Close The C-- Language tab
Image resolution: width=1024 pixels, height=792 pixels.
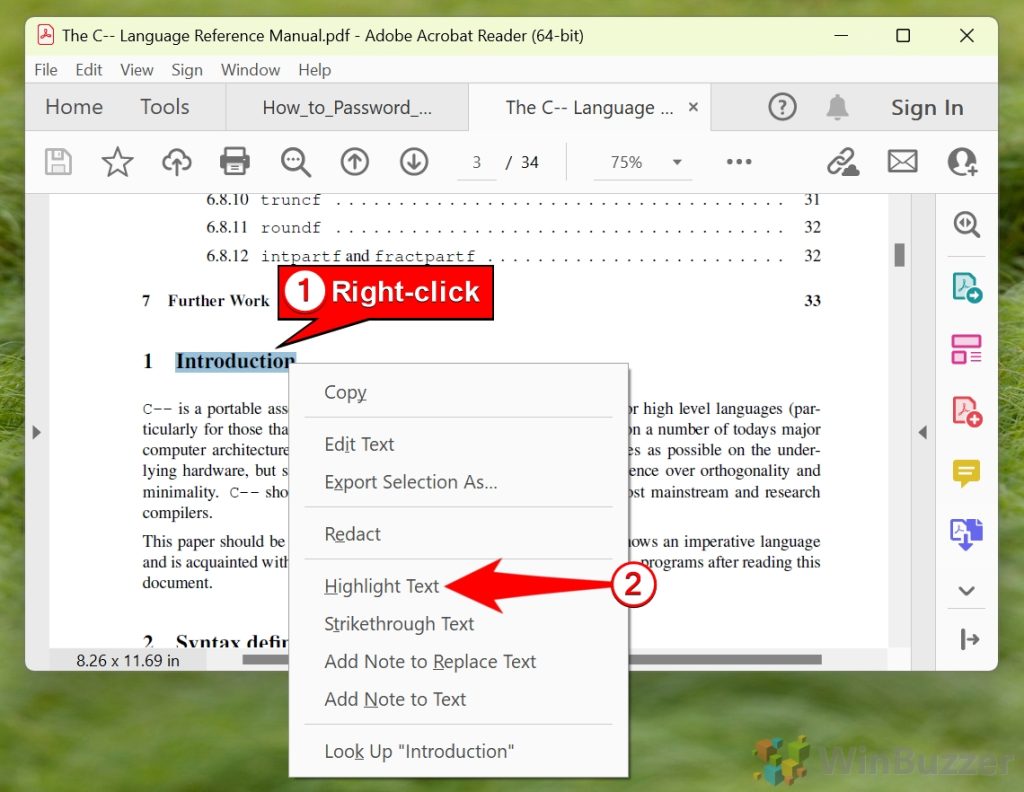coord(694,106)
